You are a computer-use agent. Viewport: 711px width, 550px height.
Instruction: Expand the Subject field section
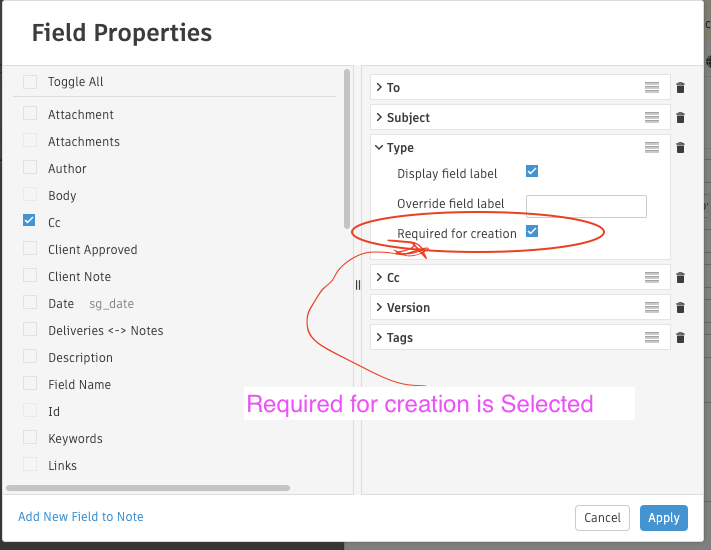[379, 118]
